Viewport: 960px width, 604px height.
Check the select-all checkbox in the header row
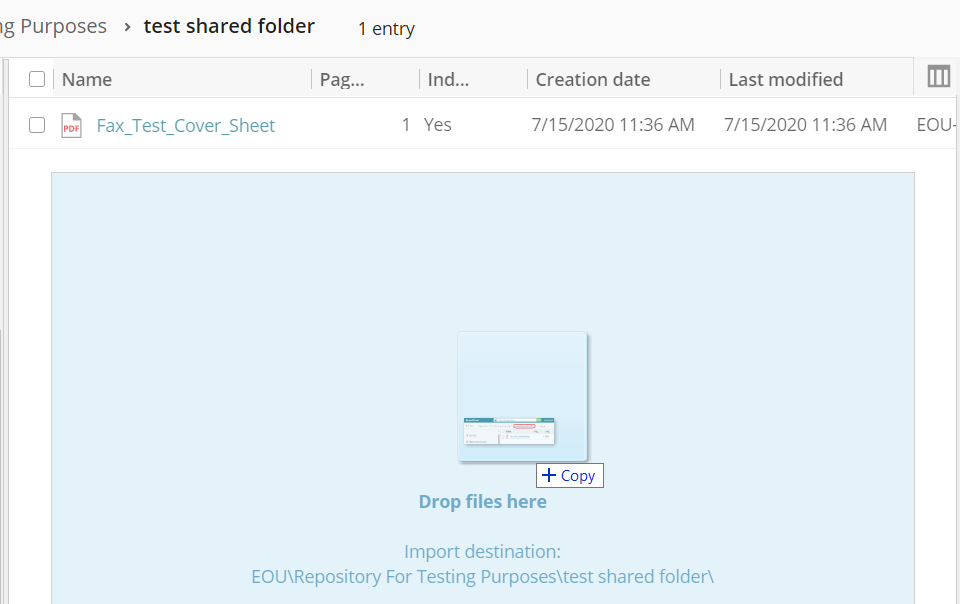point(37,78)
